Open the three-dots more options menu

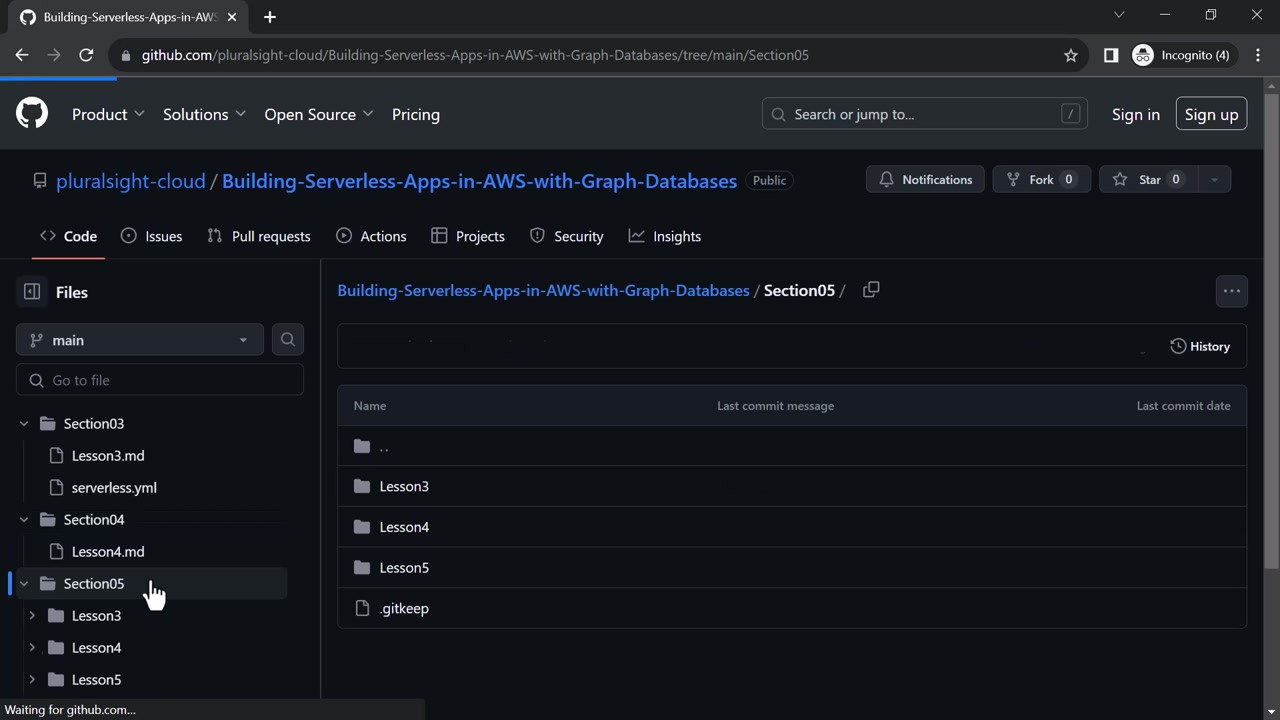tap(1231, 291)
